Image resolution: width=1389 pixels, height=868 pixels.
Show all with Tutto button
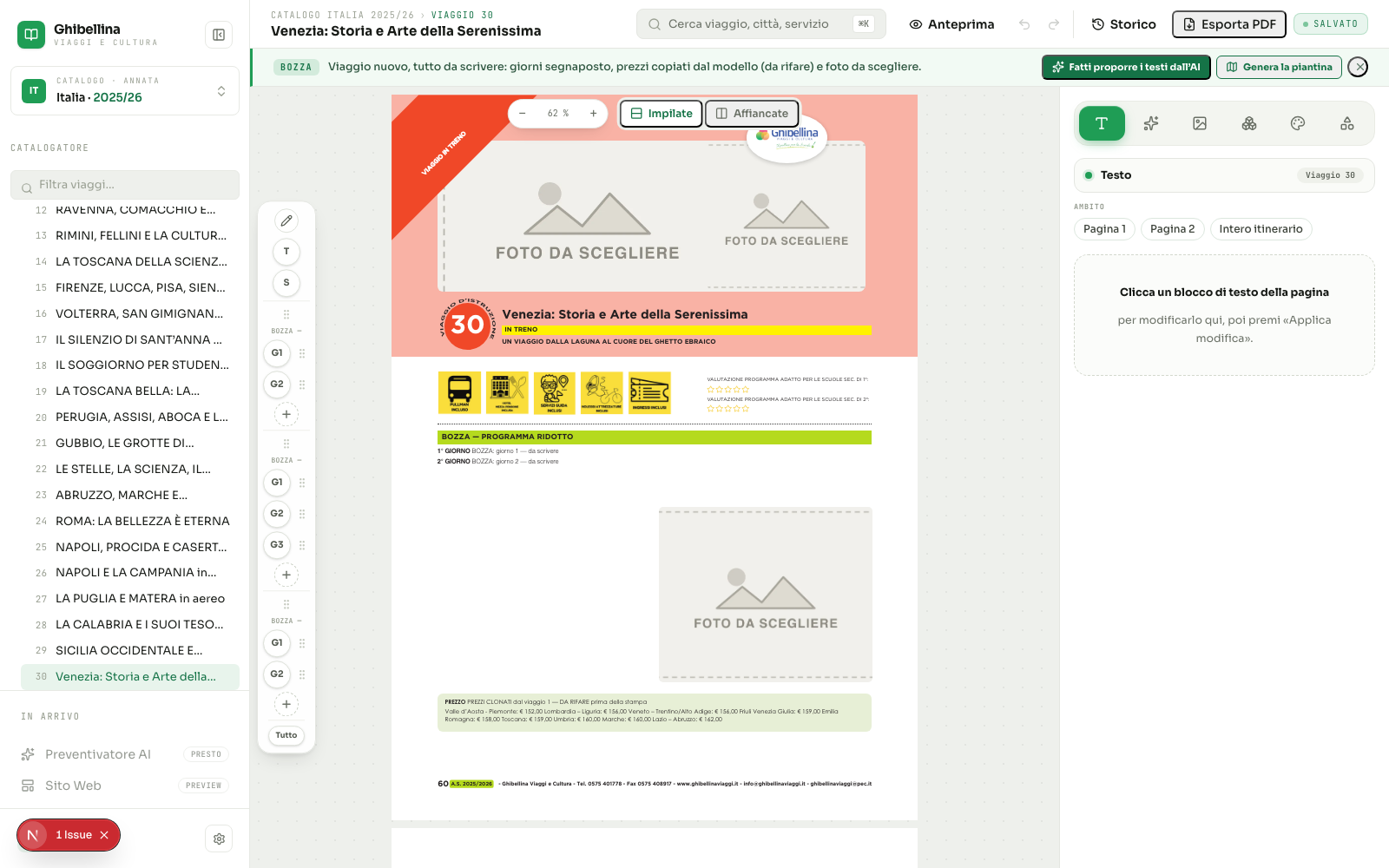(286, 735)
